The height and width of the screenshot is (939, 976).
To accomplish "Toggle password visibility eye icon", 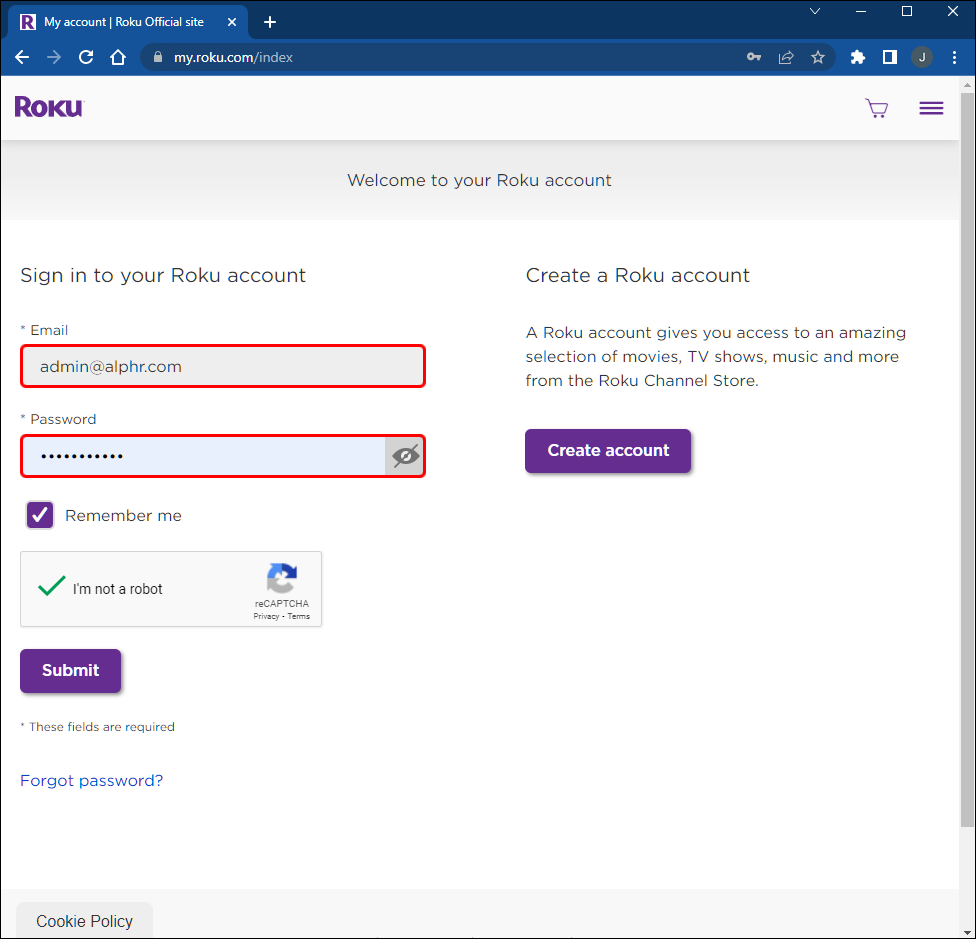I will [x=405, y=456].
